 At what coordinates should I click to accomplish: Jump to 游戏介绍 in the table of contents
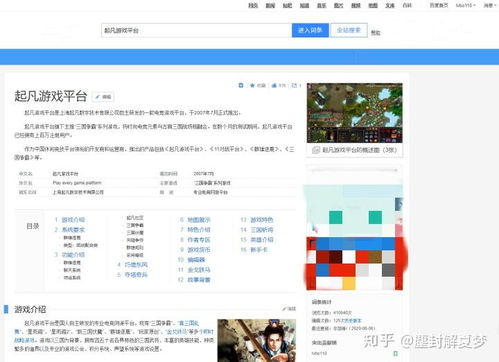tap(73, 220)
